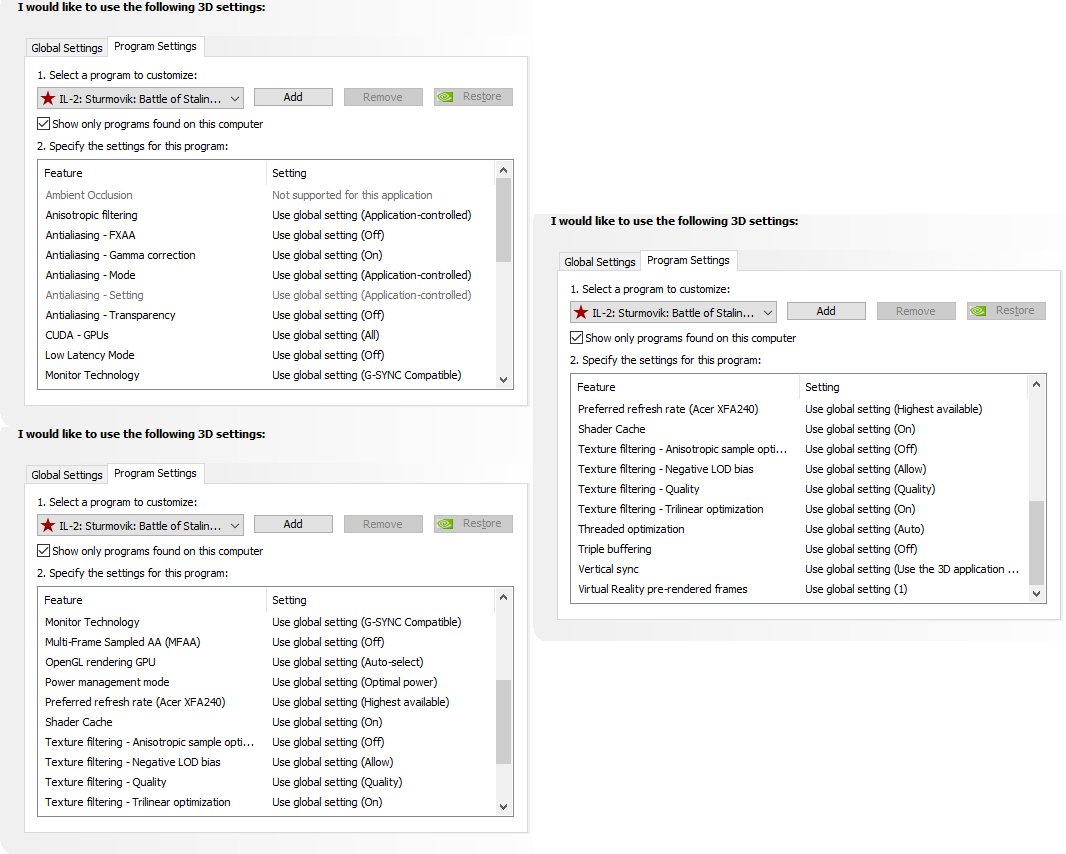Screen dimensions: 1066x854
Task: Click Remove button in panel listing Triple buffering
Action: (x=916, y=311)
